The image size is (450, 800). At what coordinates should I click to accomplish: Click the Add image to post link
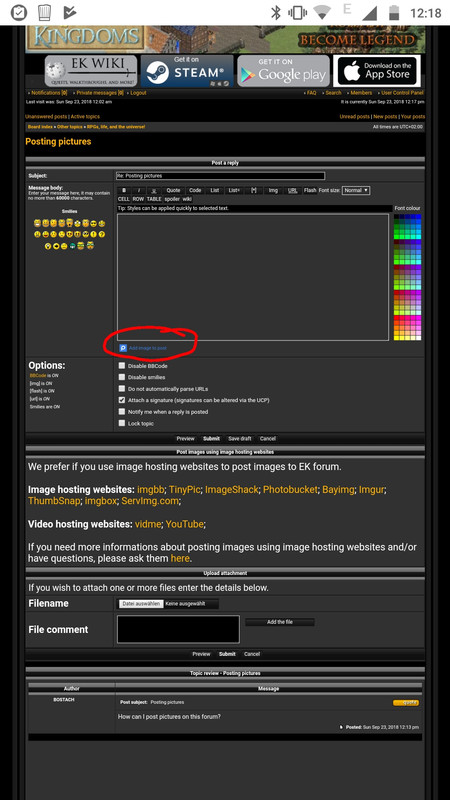[147, 348]
